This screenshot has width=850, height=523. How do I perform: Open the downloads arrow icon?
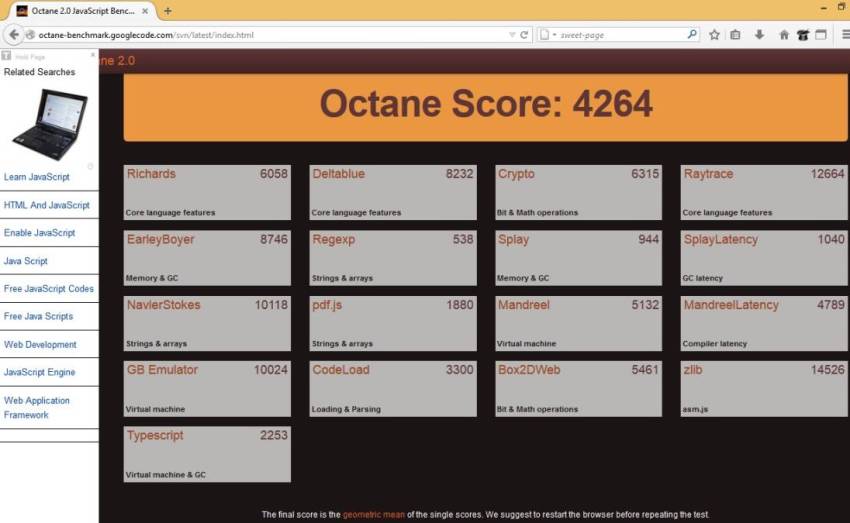(x=759, y=35)
